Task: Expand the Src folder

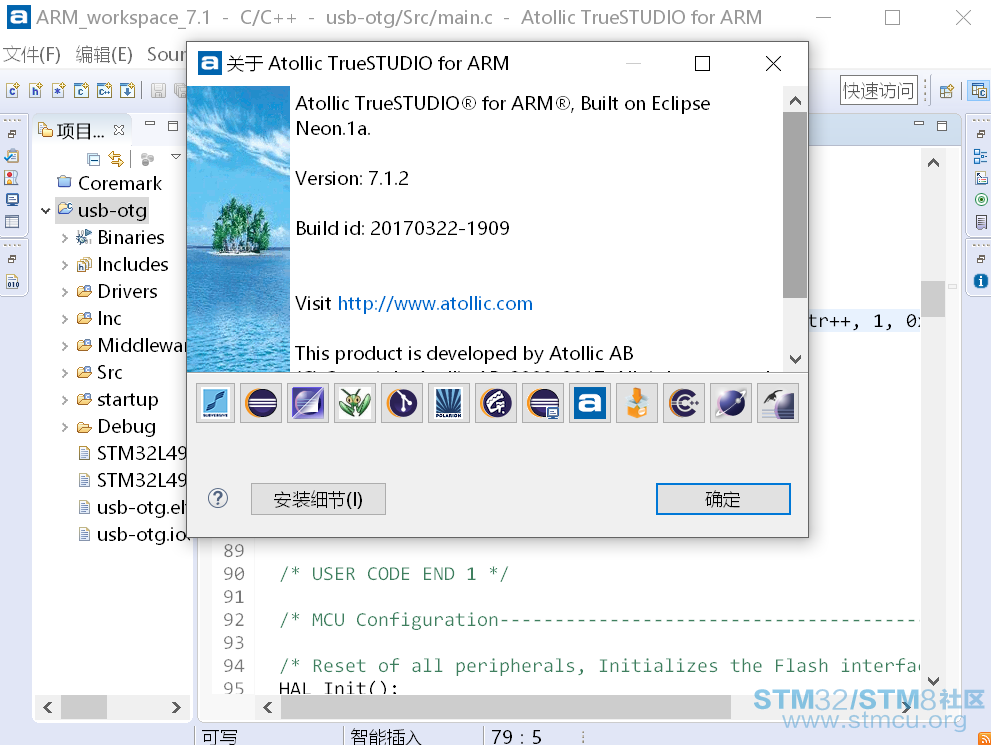Action: click(x=64, y=373)
